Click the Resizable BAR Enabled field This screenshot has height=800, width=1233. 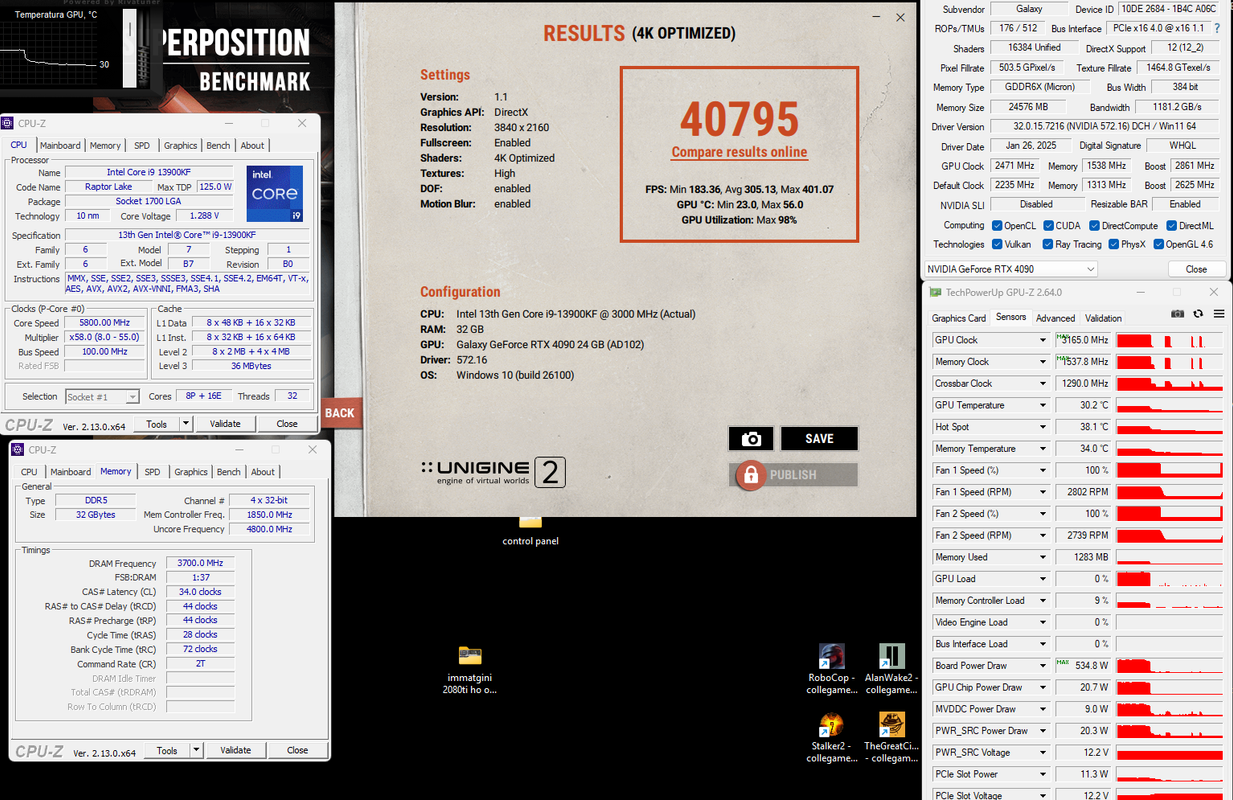1185,205
